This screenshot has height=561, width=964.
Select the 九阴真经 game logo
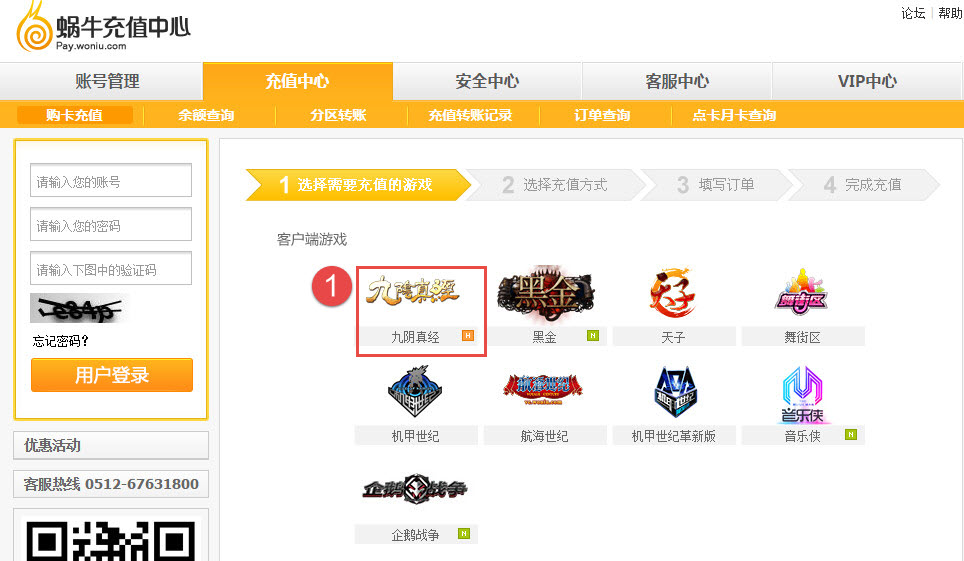pos(413,292)
